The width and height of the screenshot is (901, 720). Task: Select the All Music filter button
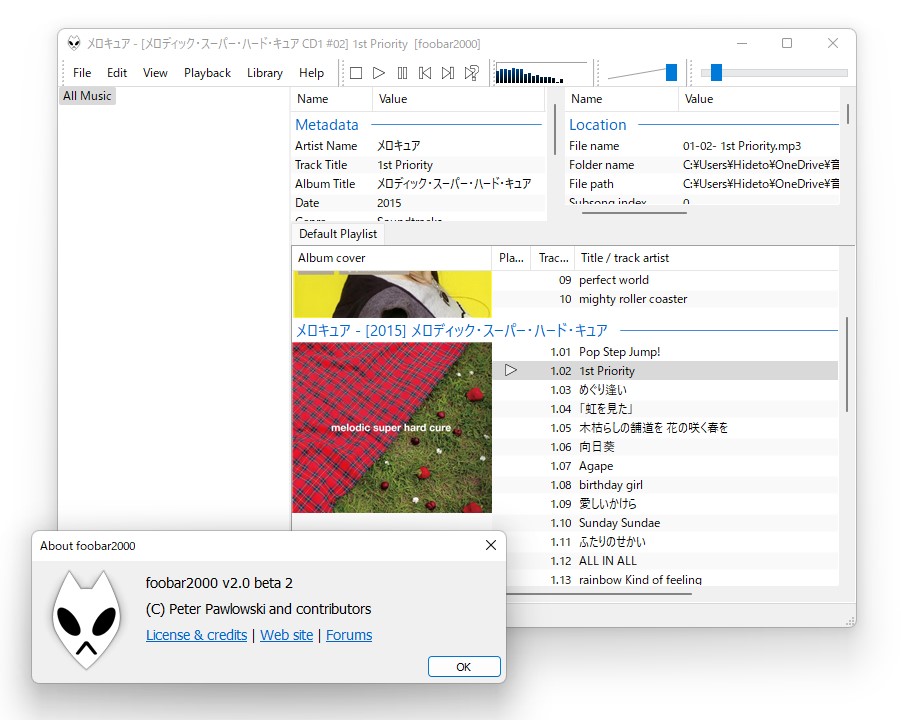coord(86,95)
